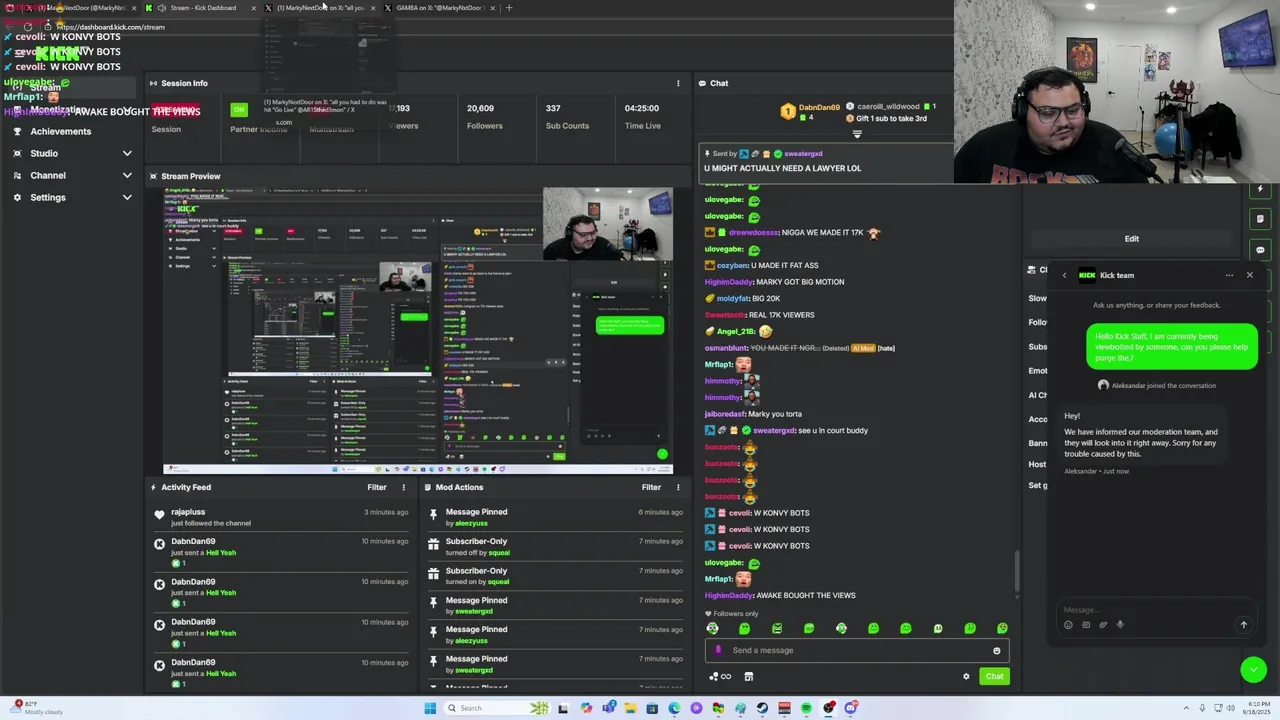Open Activity Feed three-dot options

tap(404, 487)
